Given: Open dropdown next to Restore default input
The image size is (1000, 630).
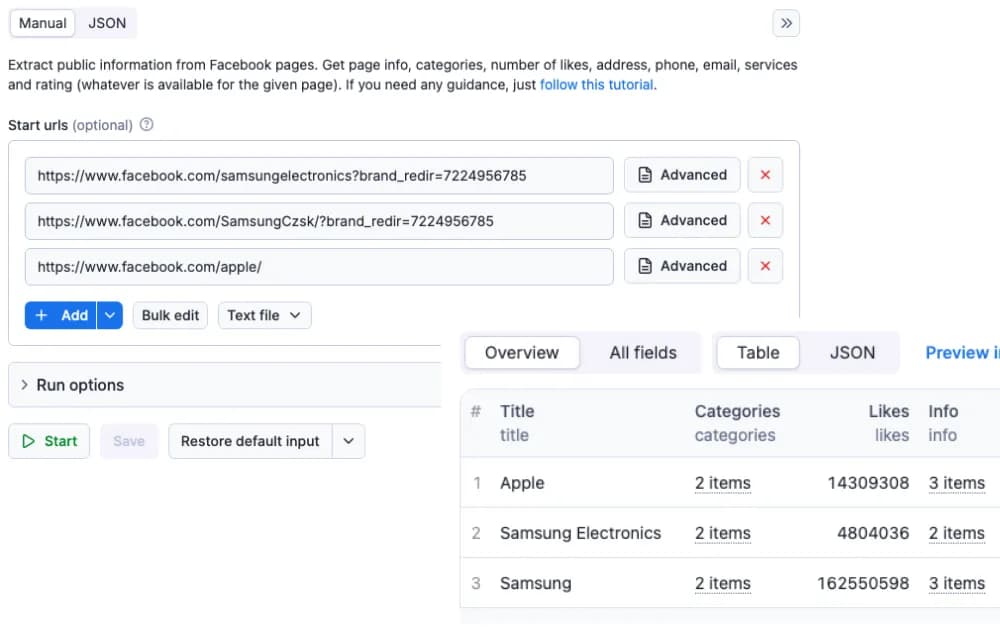Looking at the screenshot, I should click(349, 441).
